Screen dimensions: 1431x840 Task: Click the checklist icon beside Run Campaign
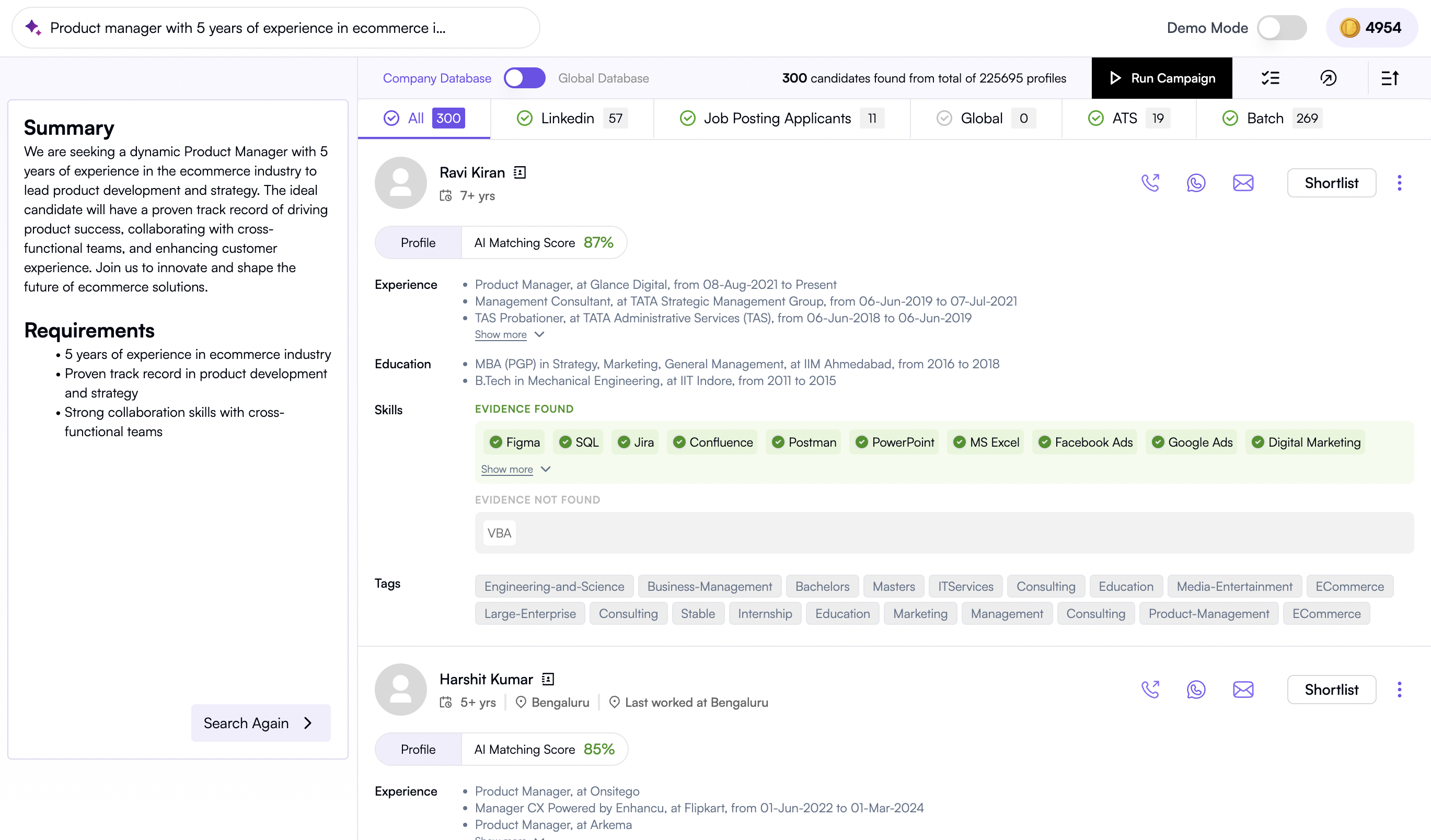click(x=1271, y=78)
